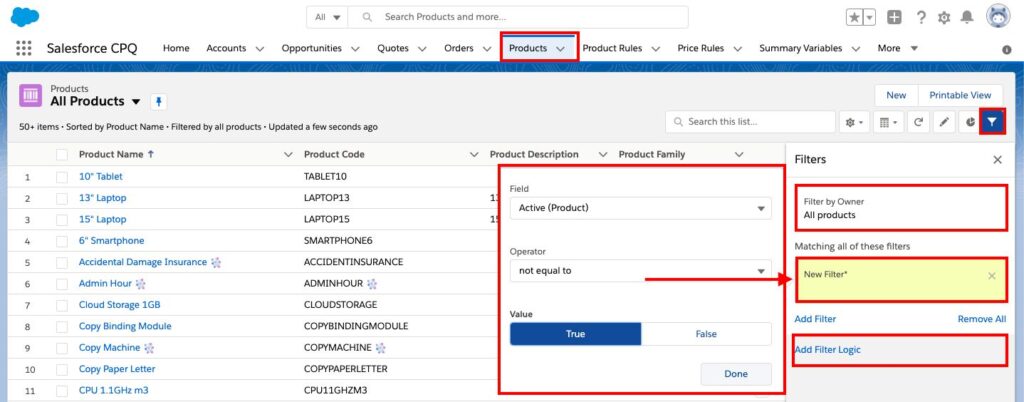This screenshot has height=402, width=1024.
Task: Open the Help question mark icon
Action: (921, 18)
